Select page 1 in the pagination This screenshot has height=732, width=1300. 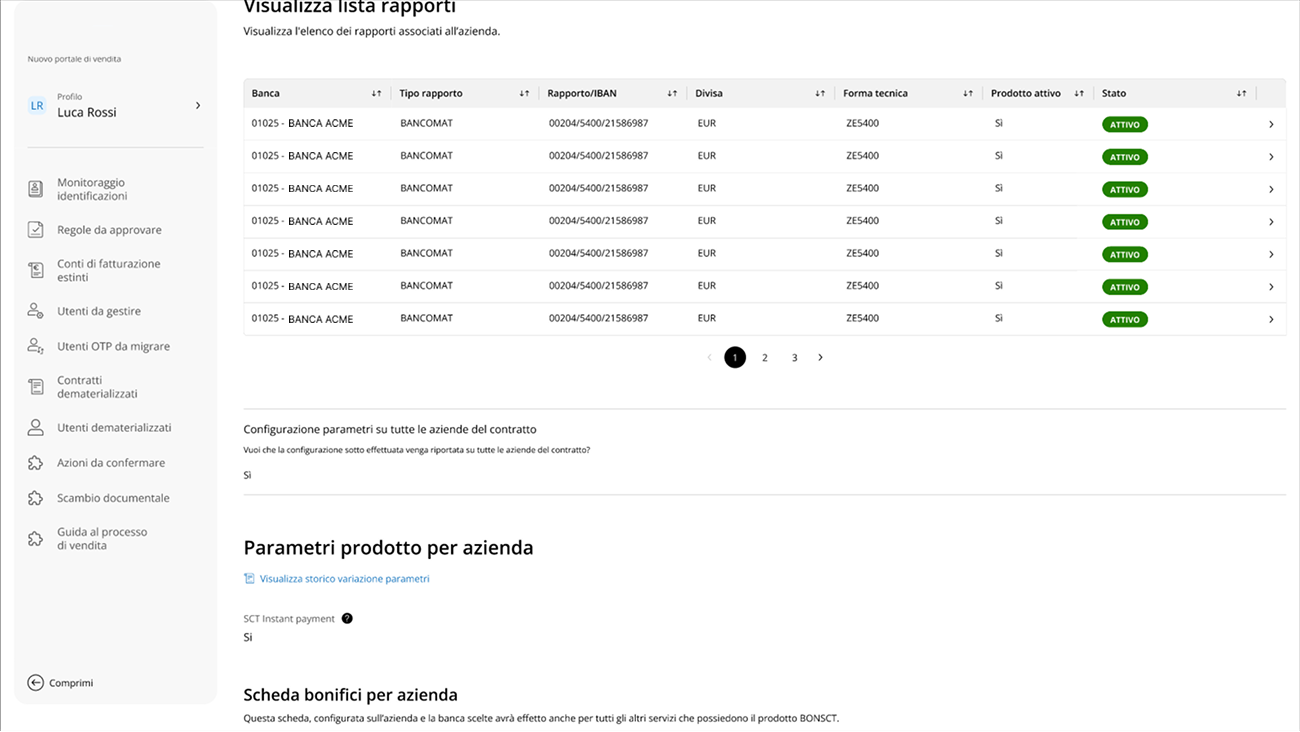(735, 357)
